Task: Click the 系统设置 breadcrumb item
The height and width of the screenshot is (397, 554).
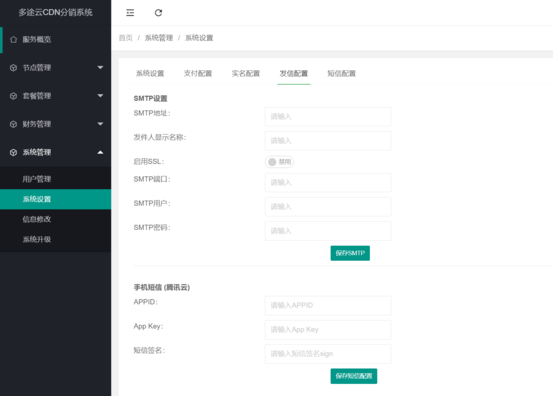Action: (199, 38)
